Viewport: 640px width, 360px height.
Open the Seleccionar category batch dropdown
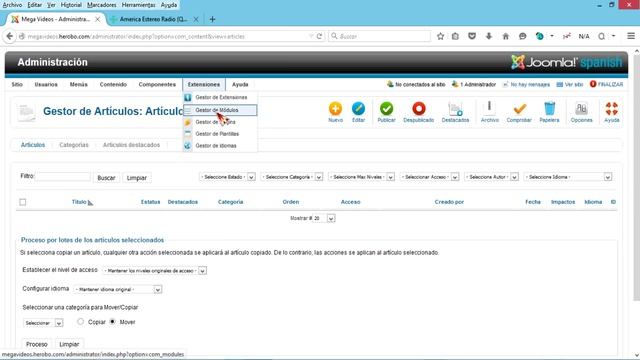coord(43,323)
